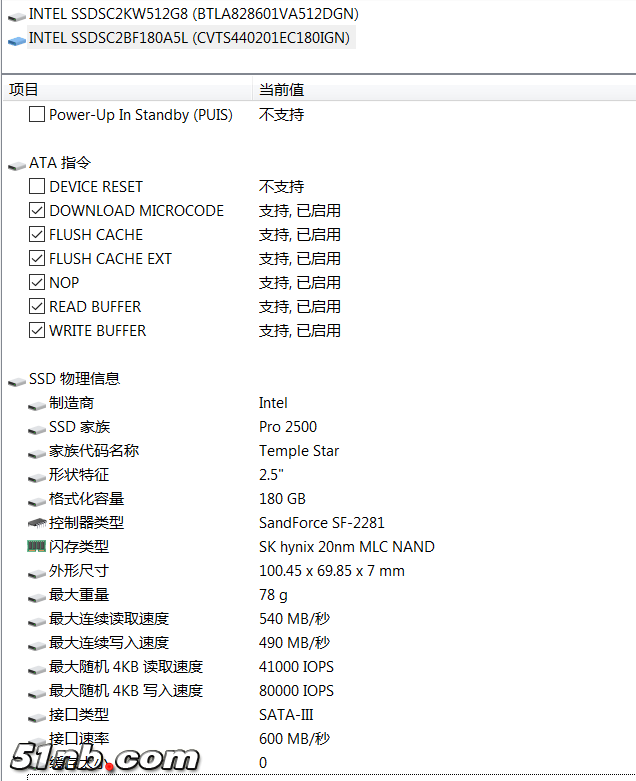Screen dimensions: 636x781
Task: Select the ATA 指令 group header
Action: tap(60, 162)
